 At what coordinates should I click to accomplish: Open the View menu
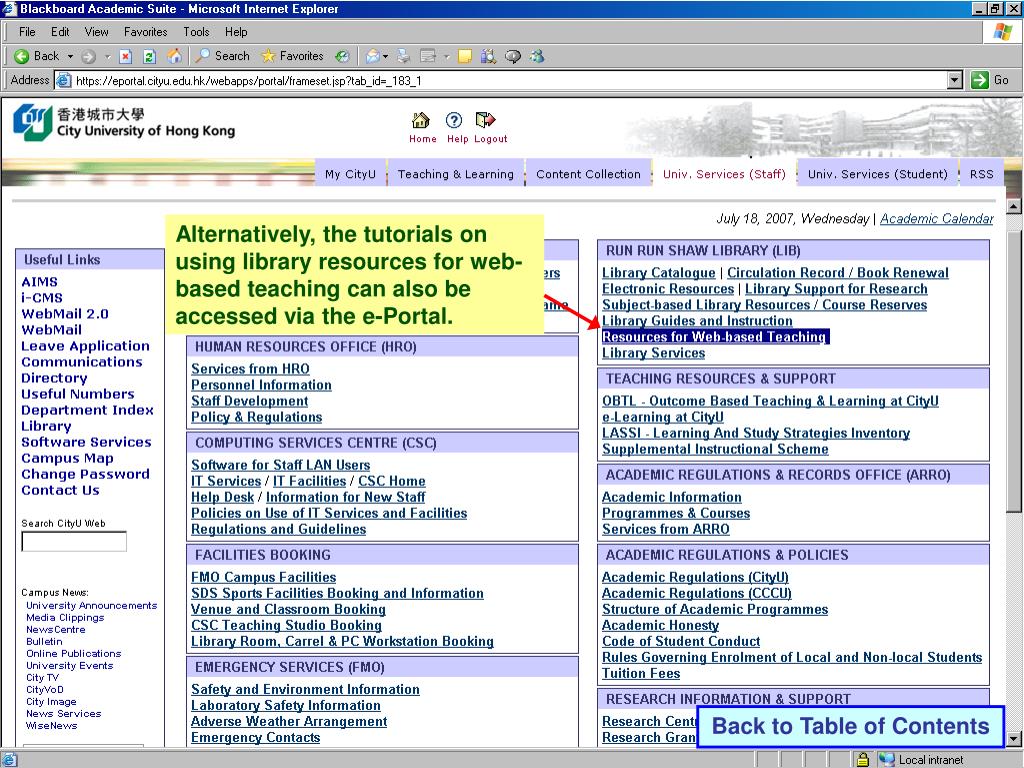tap(97, 32)
